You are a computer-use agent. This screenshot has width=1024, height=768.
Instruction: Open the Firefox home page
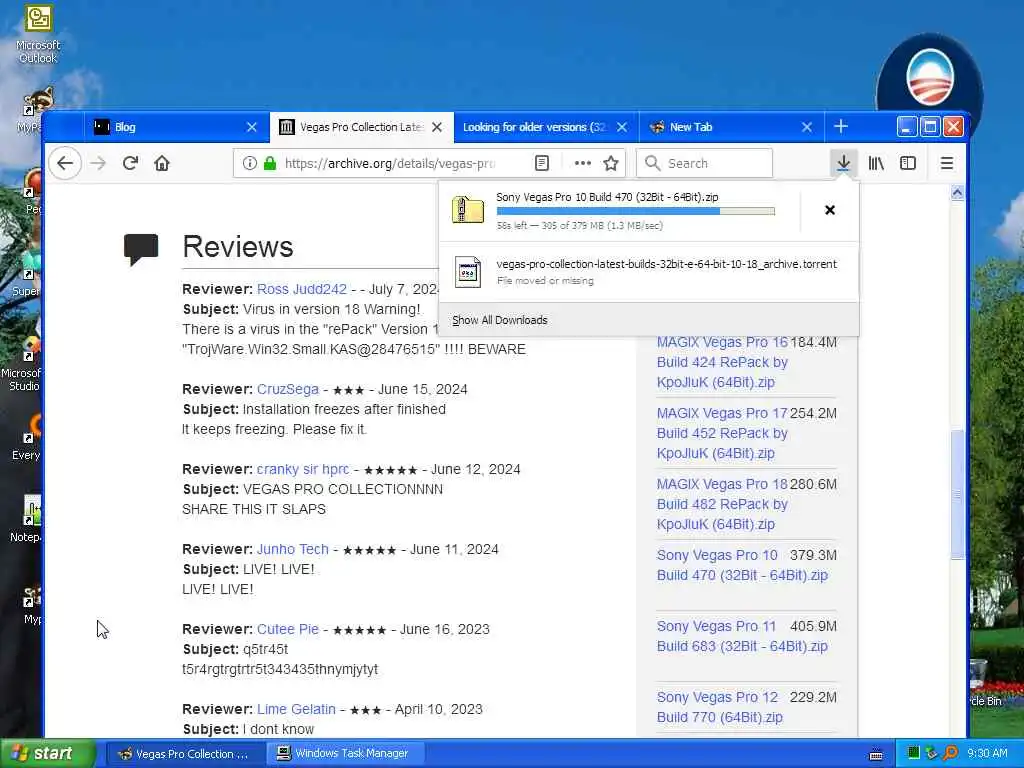pos(162,163)
